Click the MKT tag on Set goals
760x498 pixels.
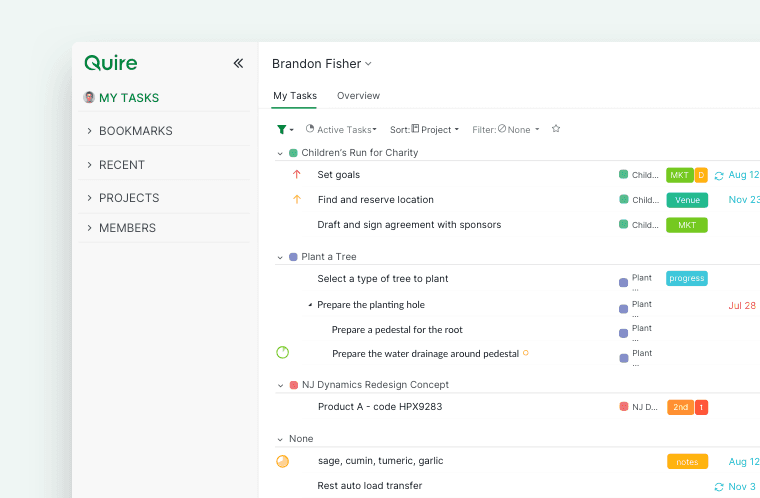coord(680,175)
